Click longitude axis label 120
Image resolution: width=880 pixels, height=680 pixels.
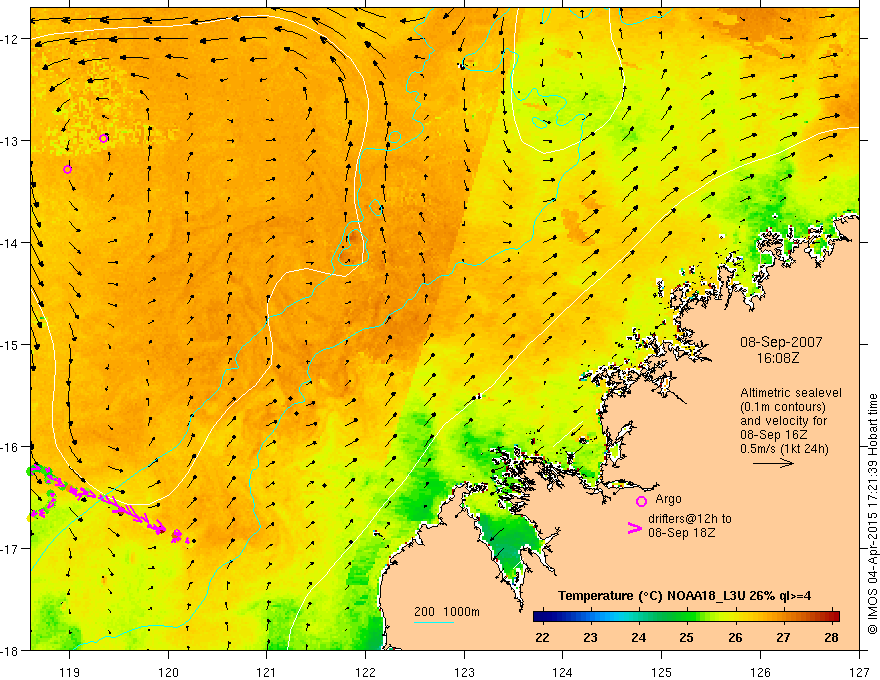(x=168, y=672)
